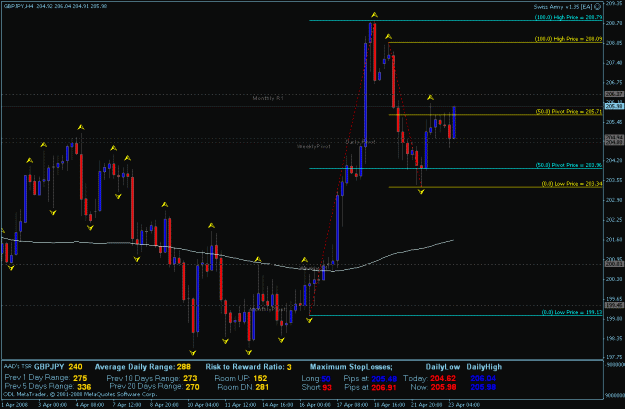Click the 'GBPJPY' symbol in info panel

[49, 367]
